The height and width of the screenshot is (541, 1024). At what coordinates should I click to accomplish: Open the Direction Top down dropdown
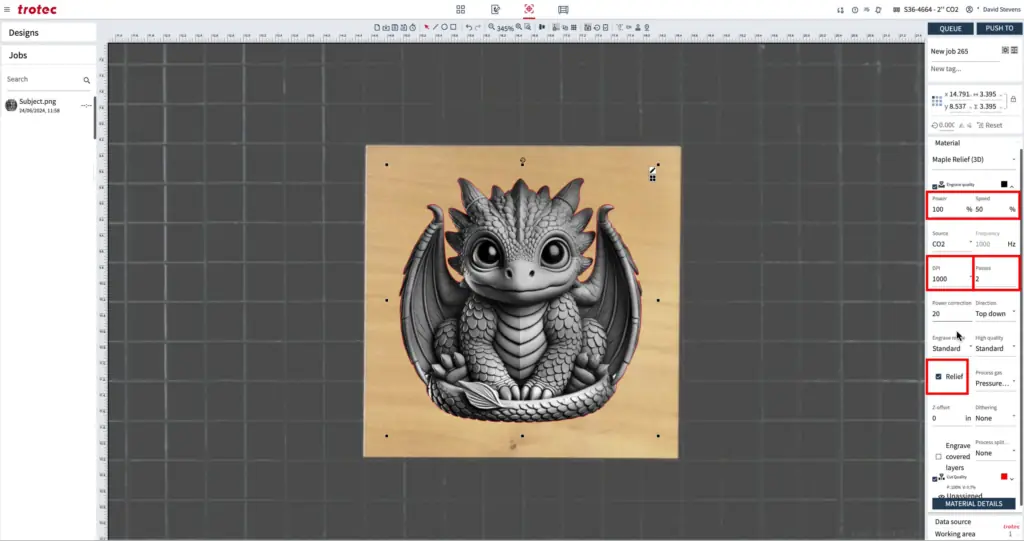pos(995,314)
